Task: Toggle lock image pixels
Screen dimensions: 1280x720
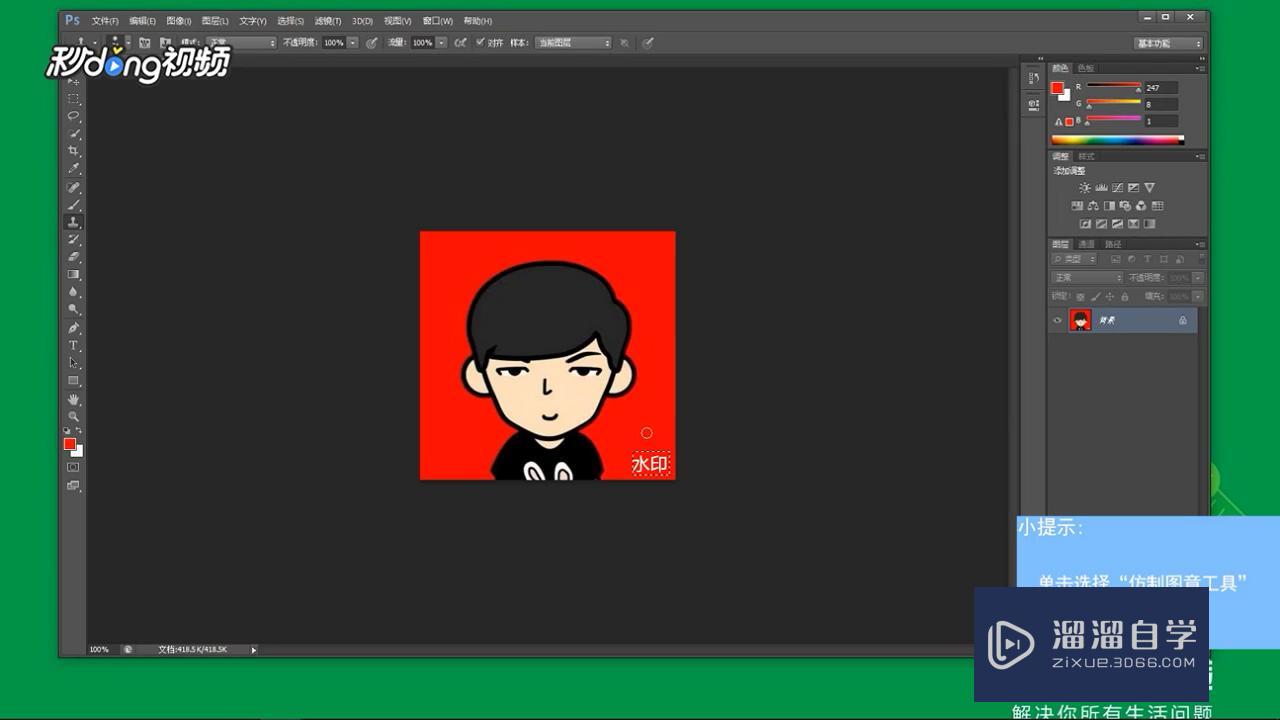Action: (1095, 297)
